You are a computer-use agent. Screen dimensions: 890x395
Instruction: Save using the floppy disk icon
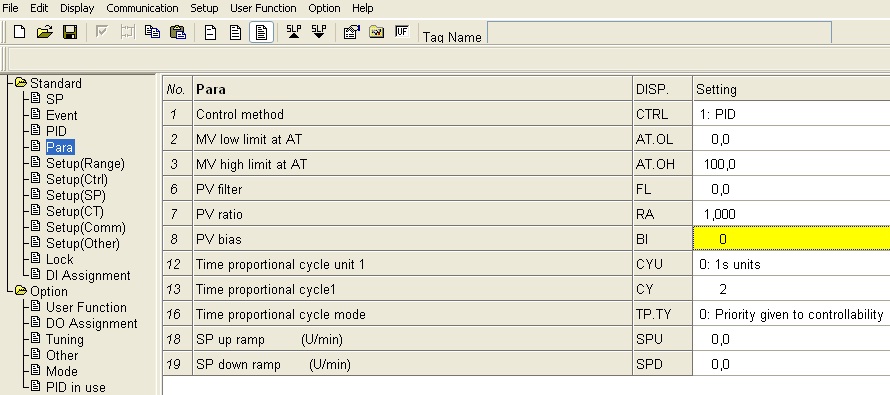coord(70,32)
